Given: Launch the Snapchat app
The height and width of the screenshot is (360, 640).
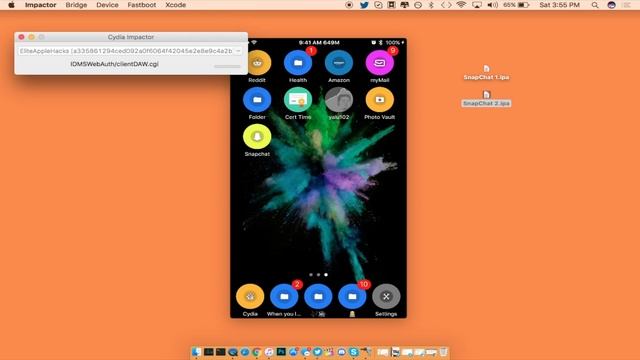Looking at the screenshot, I should point(257,137).
